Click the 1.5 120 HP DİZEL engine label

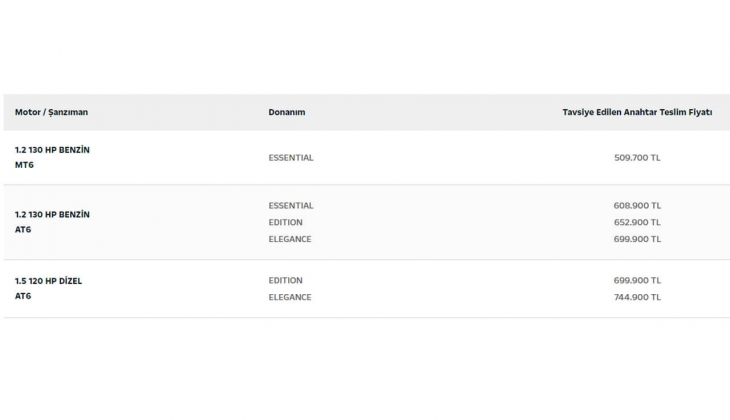49,281
